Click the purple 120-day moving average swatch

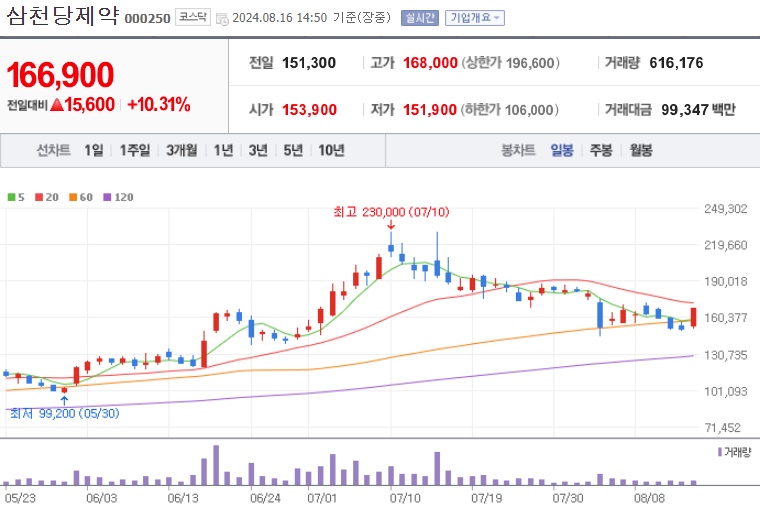pyautogui.click(x=108, y=197)
